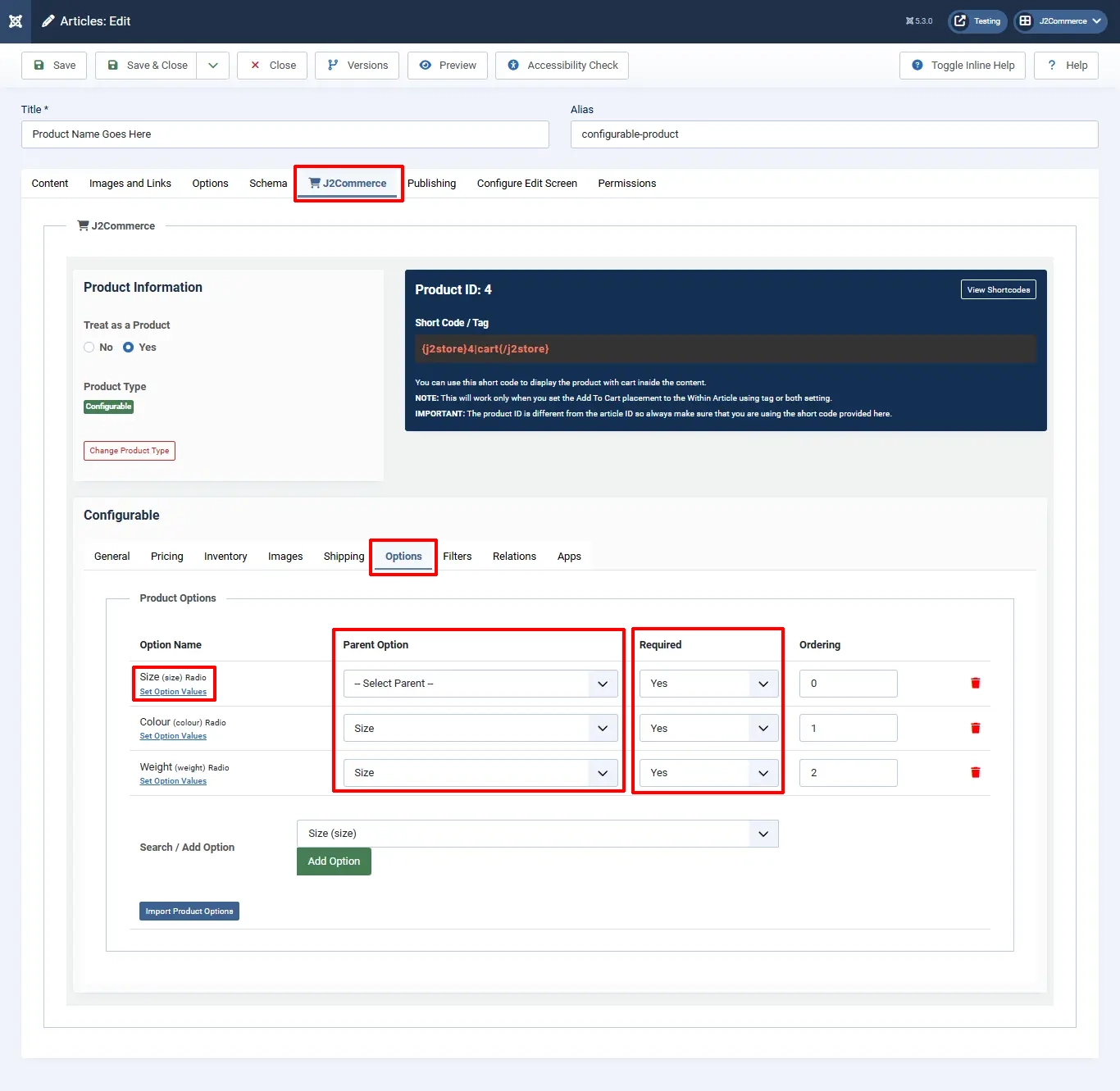
Task: Open the Help button
Action: [1067, 66]
